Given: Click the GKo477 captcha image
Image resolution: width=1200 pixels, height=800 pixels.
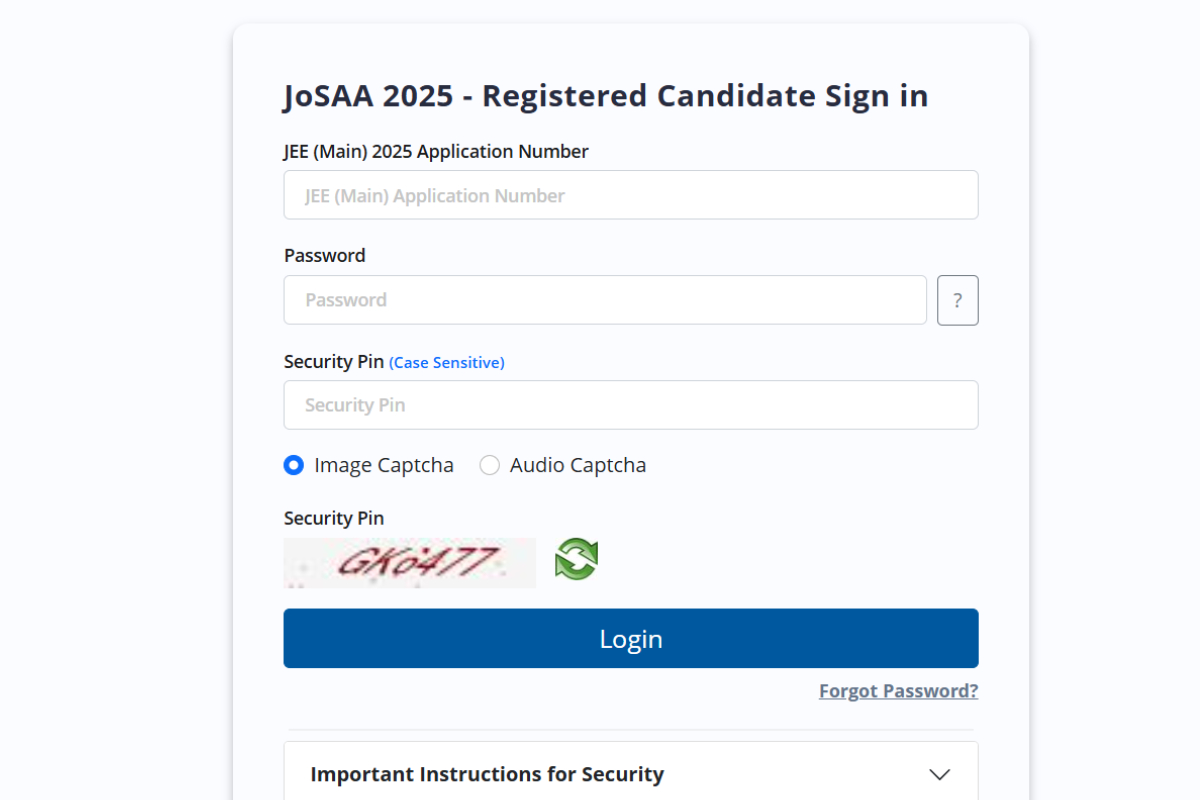Looking at the screenshot, I should tap(409, 562).
